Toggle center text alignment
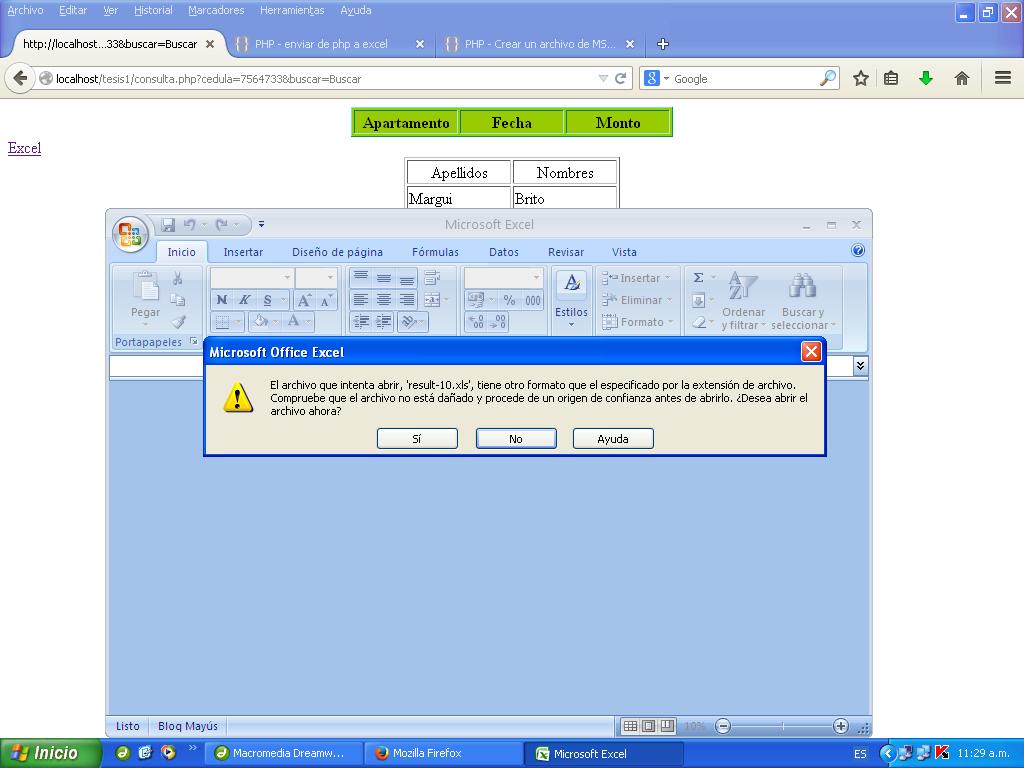This screenshot has width=1024, height=768. (x=384, y=300)
